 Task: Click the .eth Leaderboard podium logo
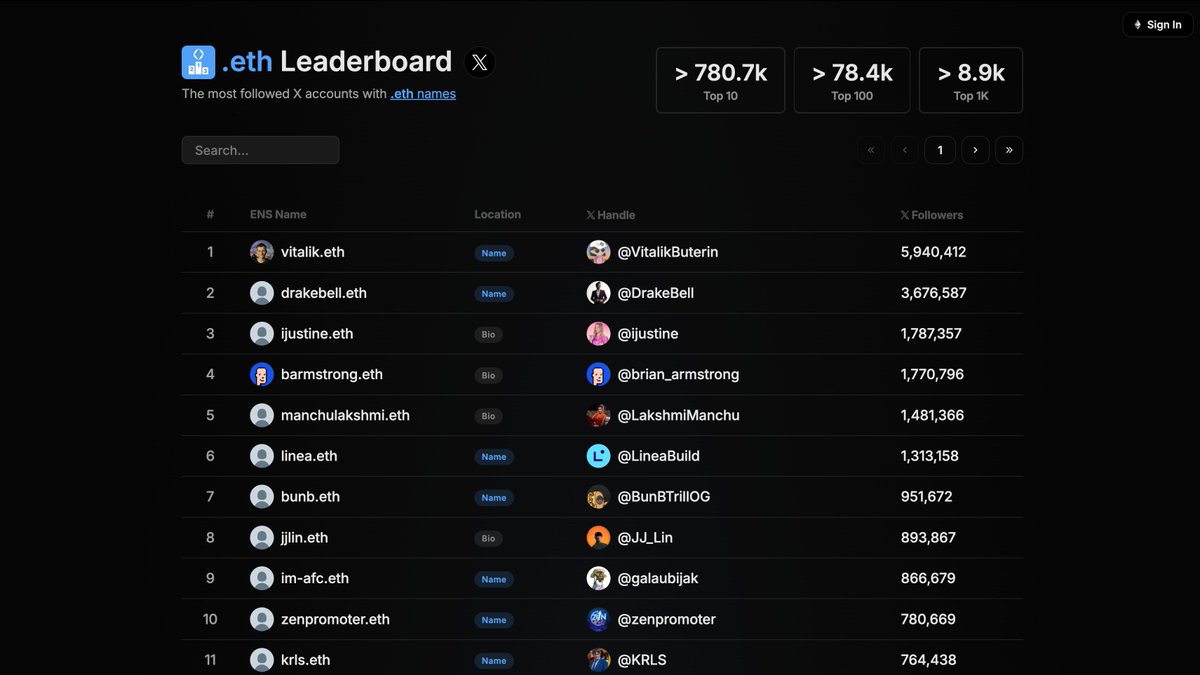(198, 62)
